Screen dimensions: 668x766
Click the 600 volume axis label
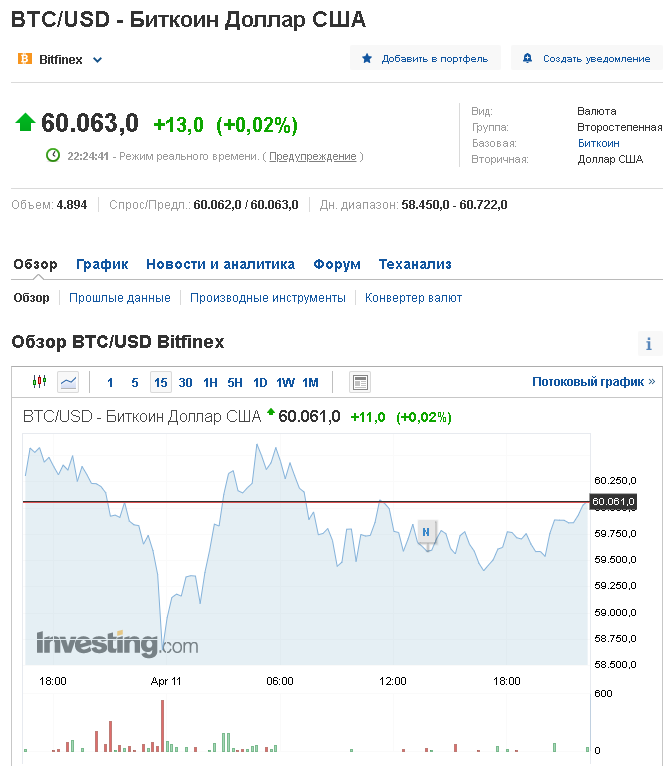603,694
